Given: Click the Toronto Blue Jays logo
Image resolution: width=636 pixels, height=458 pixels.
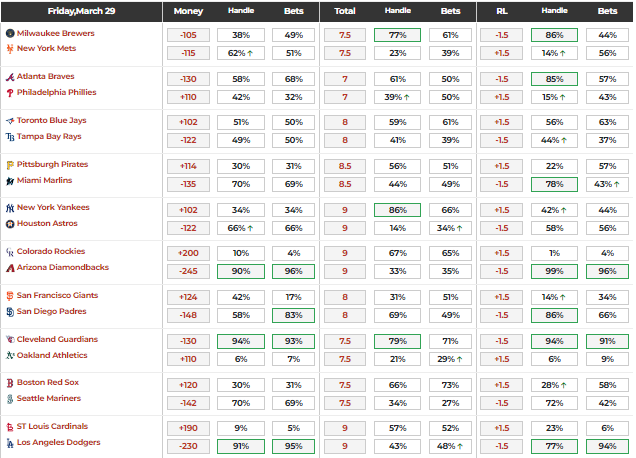Looking at the screenshot, I should coord(10,120).
